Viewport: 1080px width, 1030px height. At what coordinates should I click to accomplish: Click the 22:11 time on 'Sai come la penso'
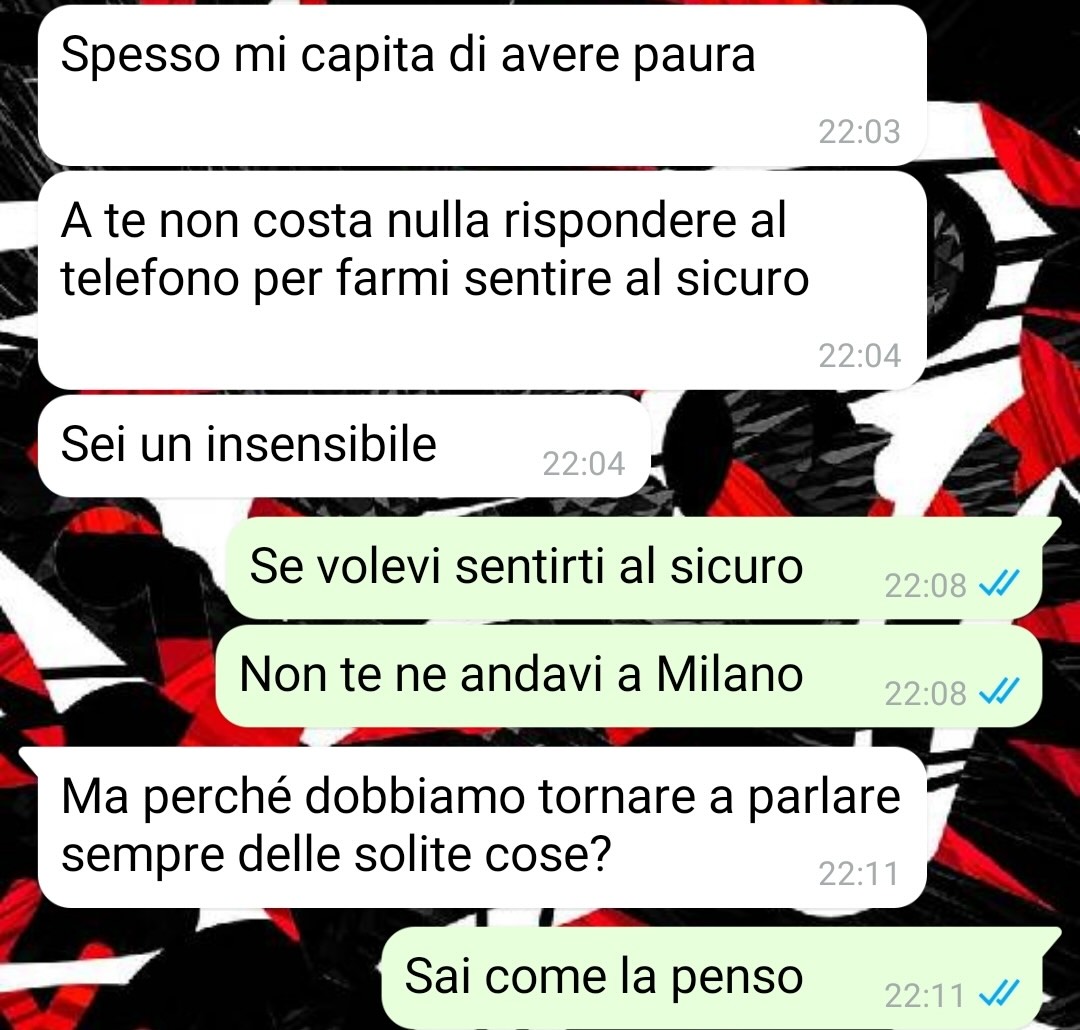[x=925, y=995]
